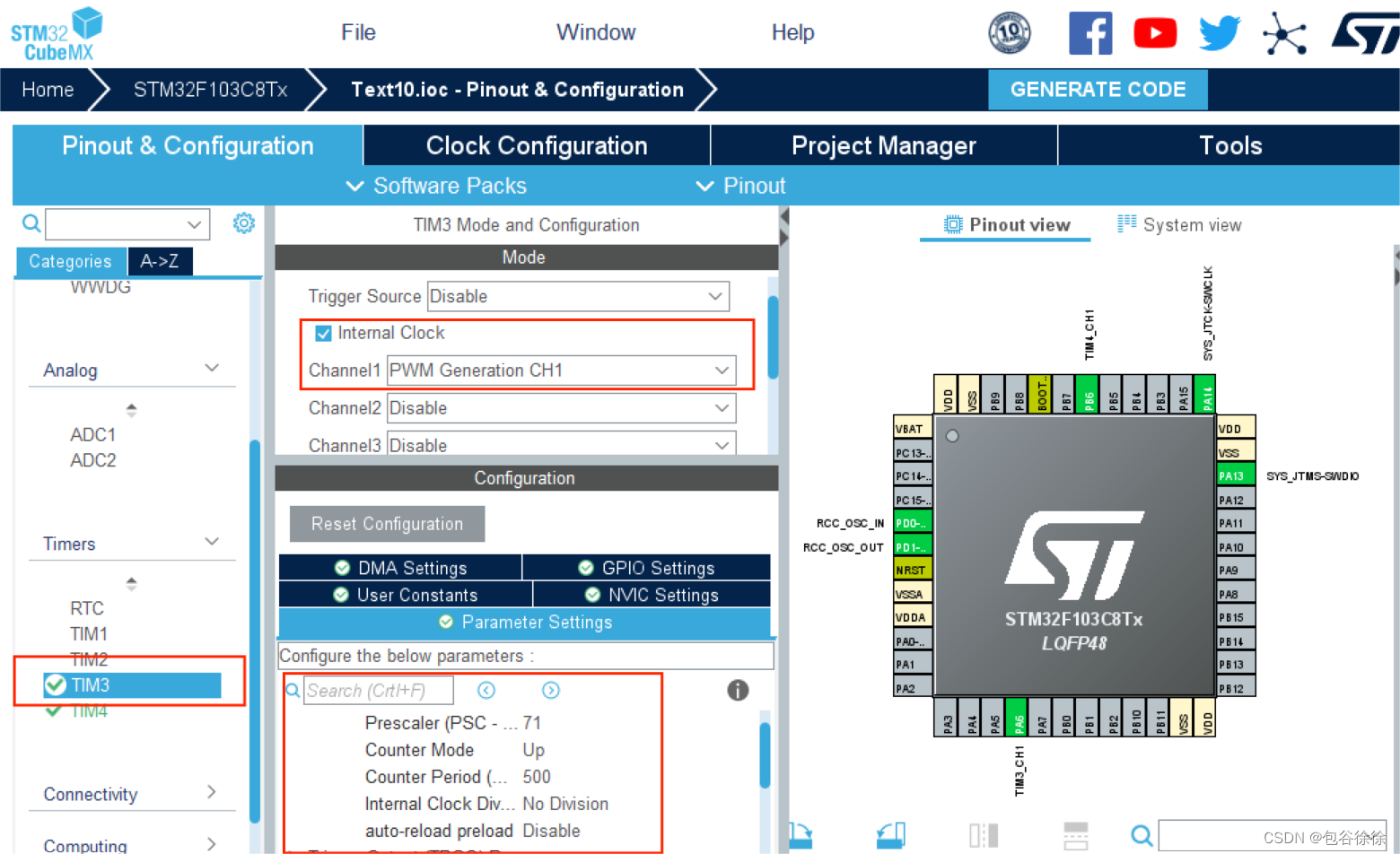Click the rotate pinout counterclockwise icon
The height and width of the screenshot is (854, 1400).
891,836
